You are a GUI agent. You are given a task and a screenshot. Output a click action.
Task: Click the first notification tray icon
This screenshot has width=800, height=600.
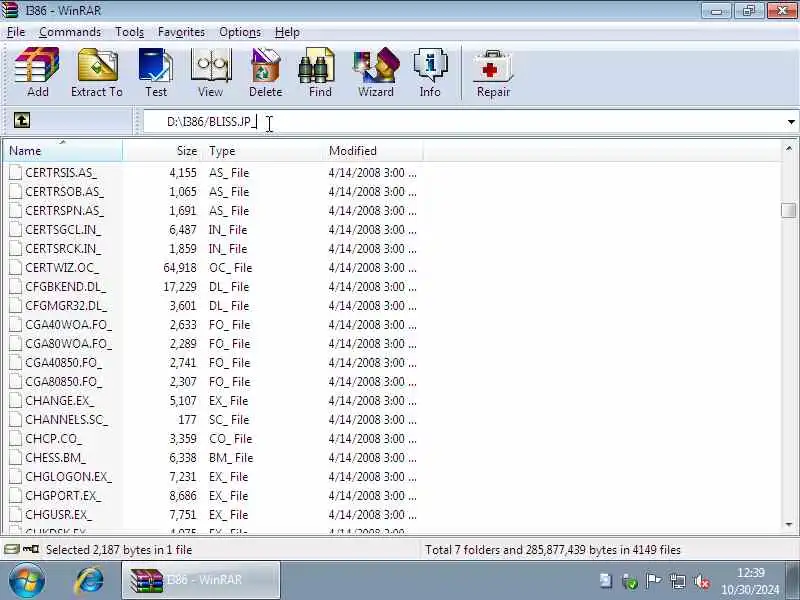(x=606, y=581)
